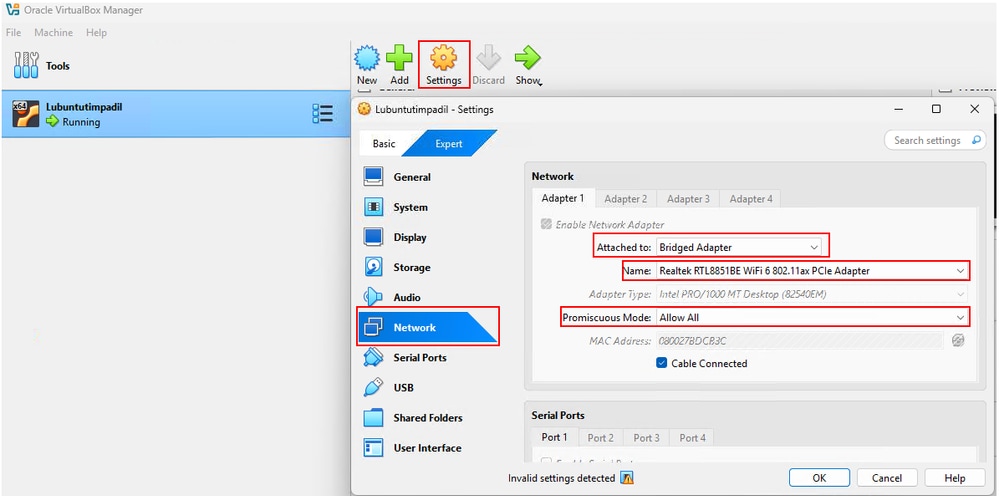Switch to the Basic settings mode tab
999x496 pixels.
tap(384, 144)
